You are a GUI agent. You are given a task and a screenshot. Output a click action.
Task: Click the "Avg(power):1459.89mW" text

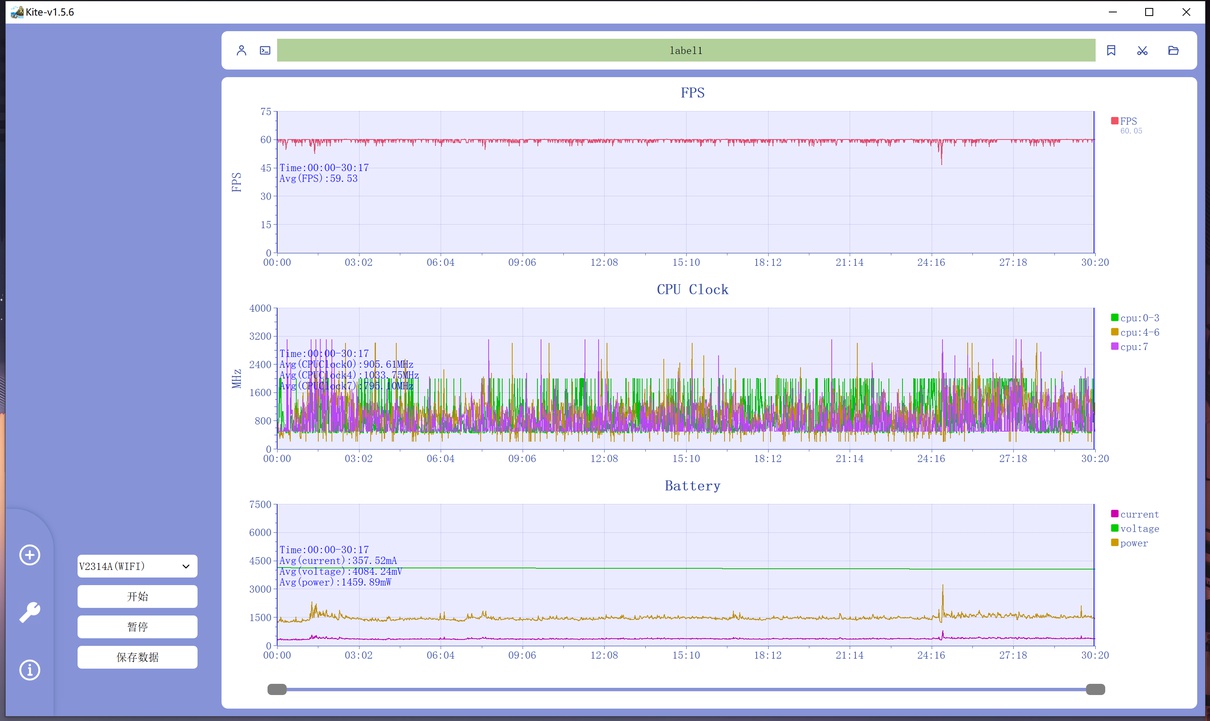[336, 583]
